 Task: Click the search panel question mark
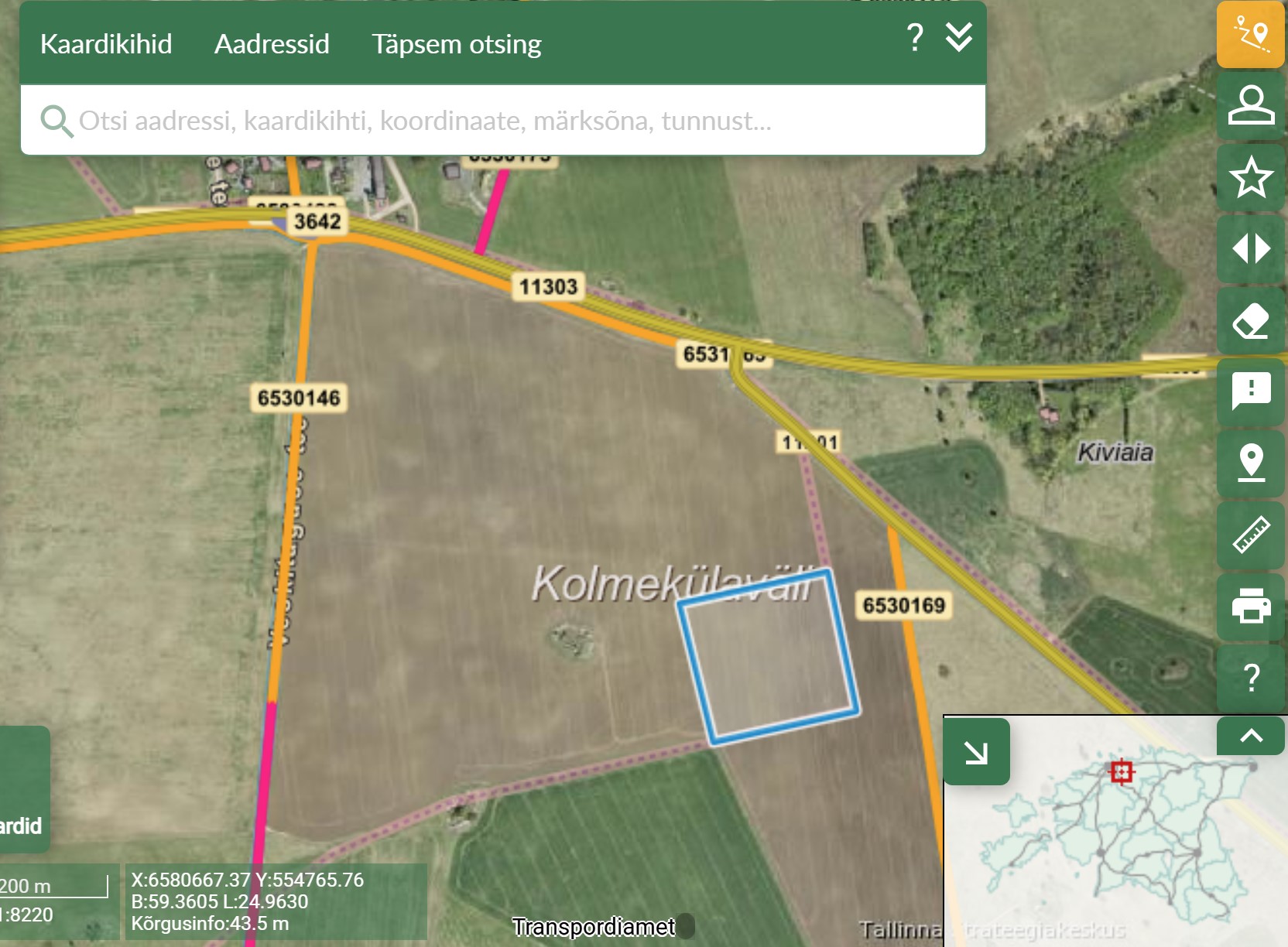tap(915, 37)
